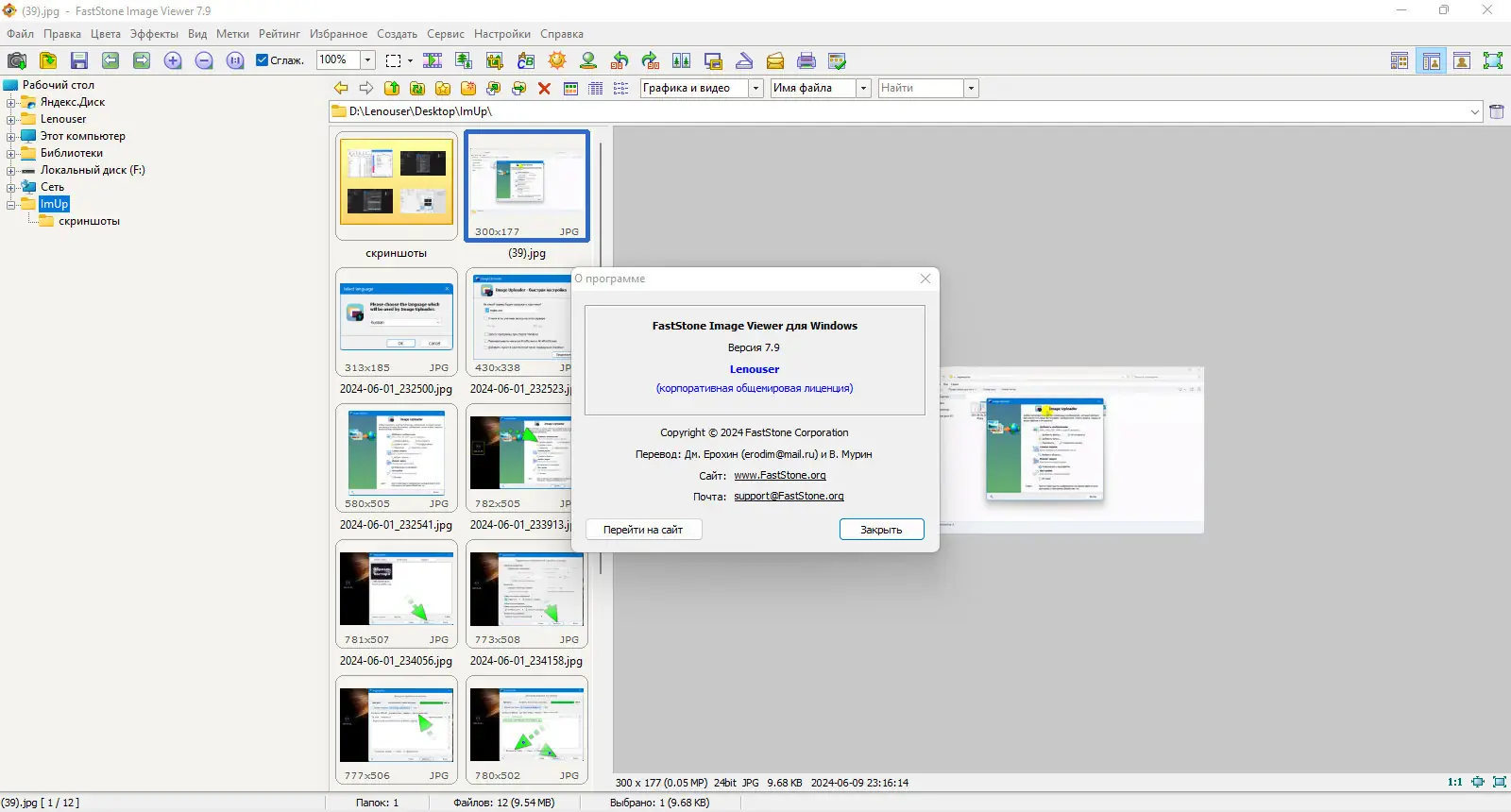Open the Эффекты menu
The image size is (1511, 812).
pos(154,34)
